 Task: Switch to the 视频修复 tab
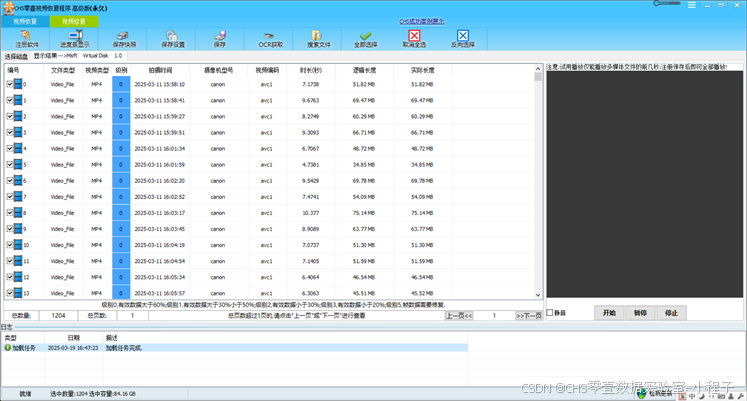74,21
